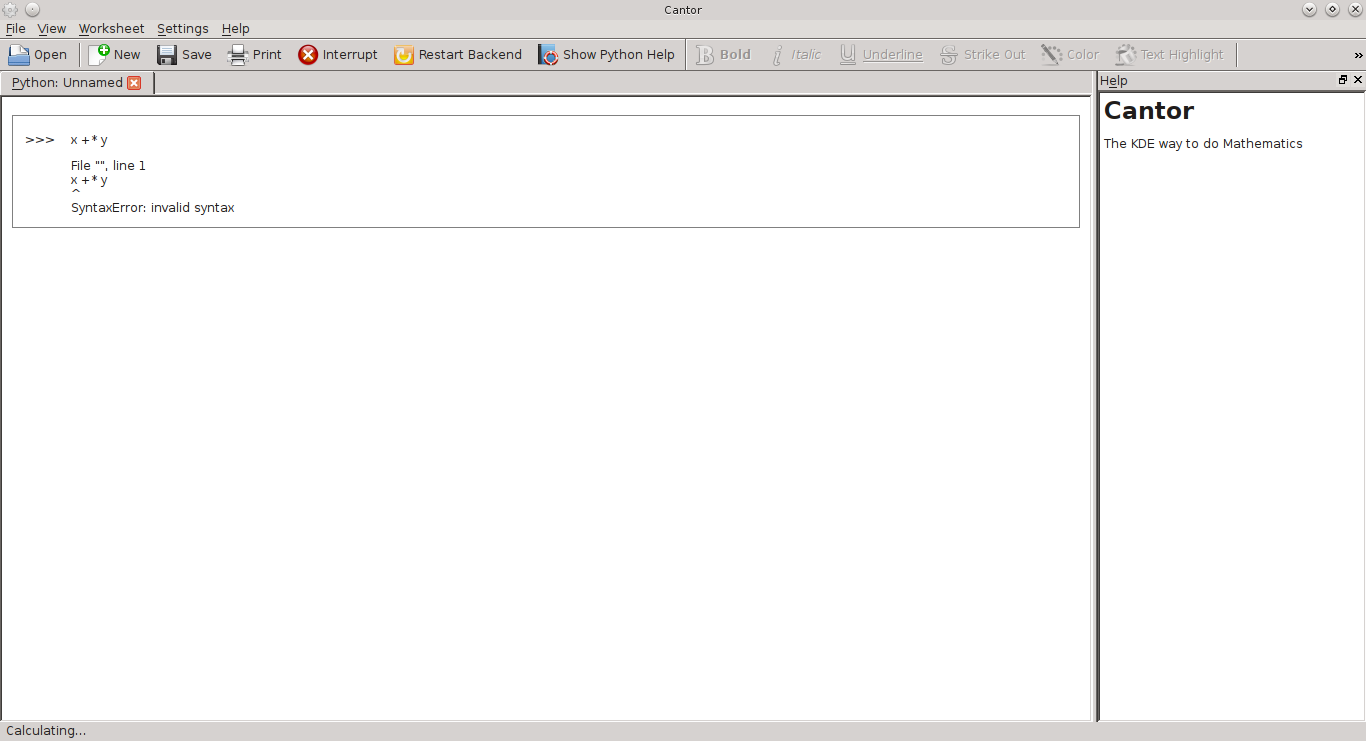Apply Bold formatting icon
The image size is (1366, 741).
pyautogui.click(x=705, y=55)
